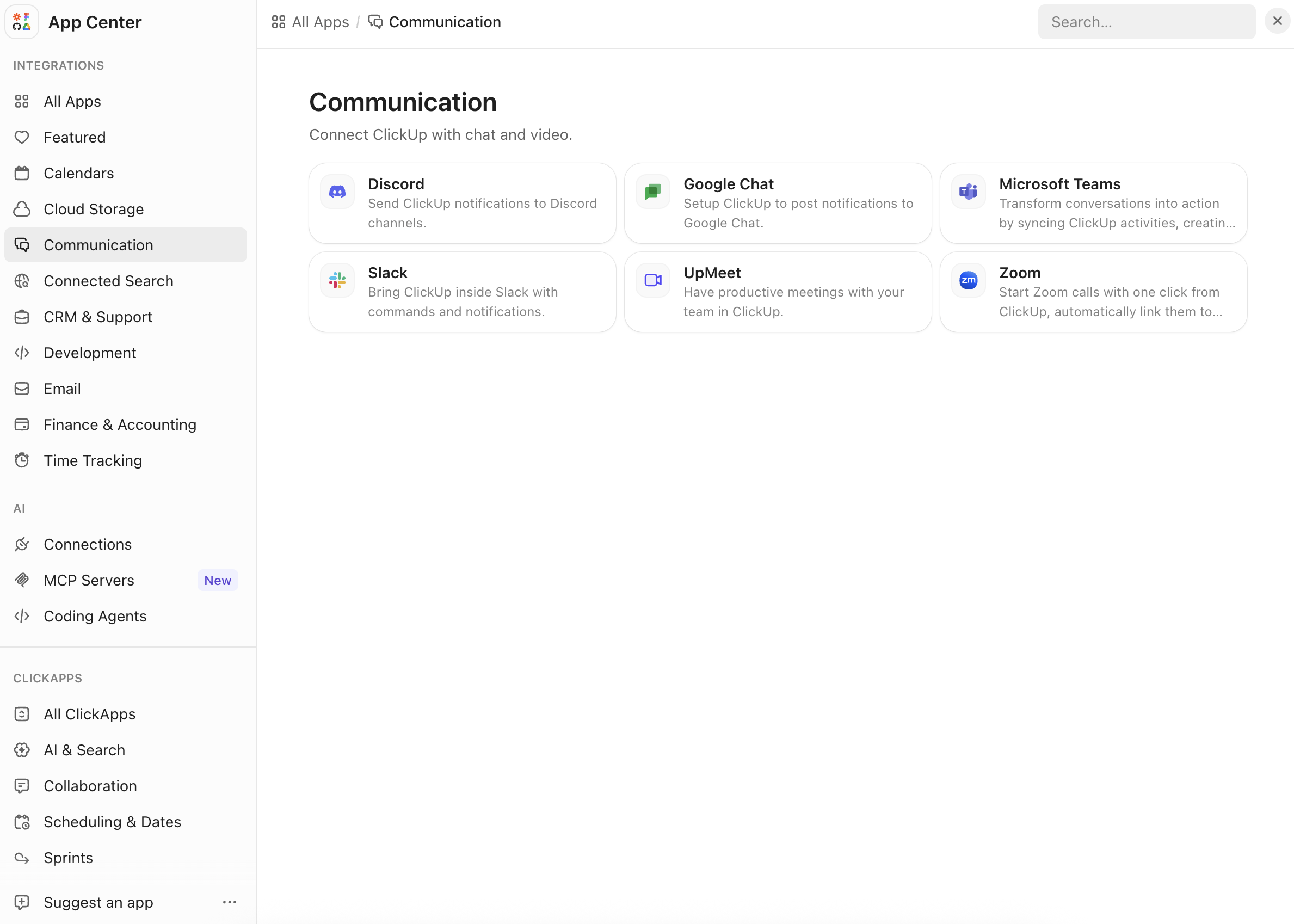Click the Slack logo icon
This screenshot has height=924, width=1294.
pos(337,280)
